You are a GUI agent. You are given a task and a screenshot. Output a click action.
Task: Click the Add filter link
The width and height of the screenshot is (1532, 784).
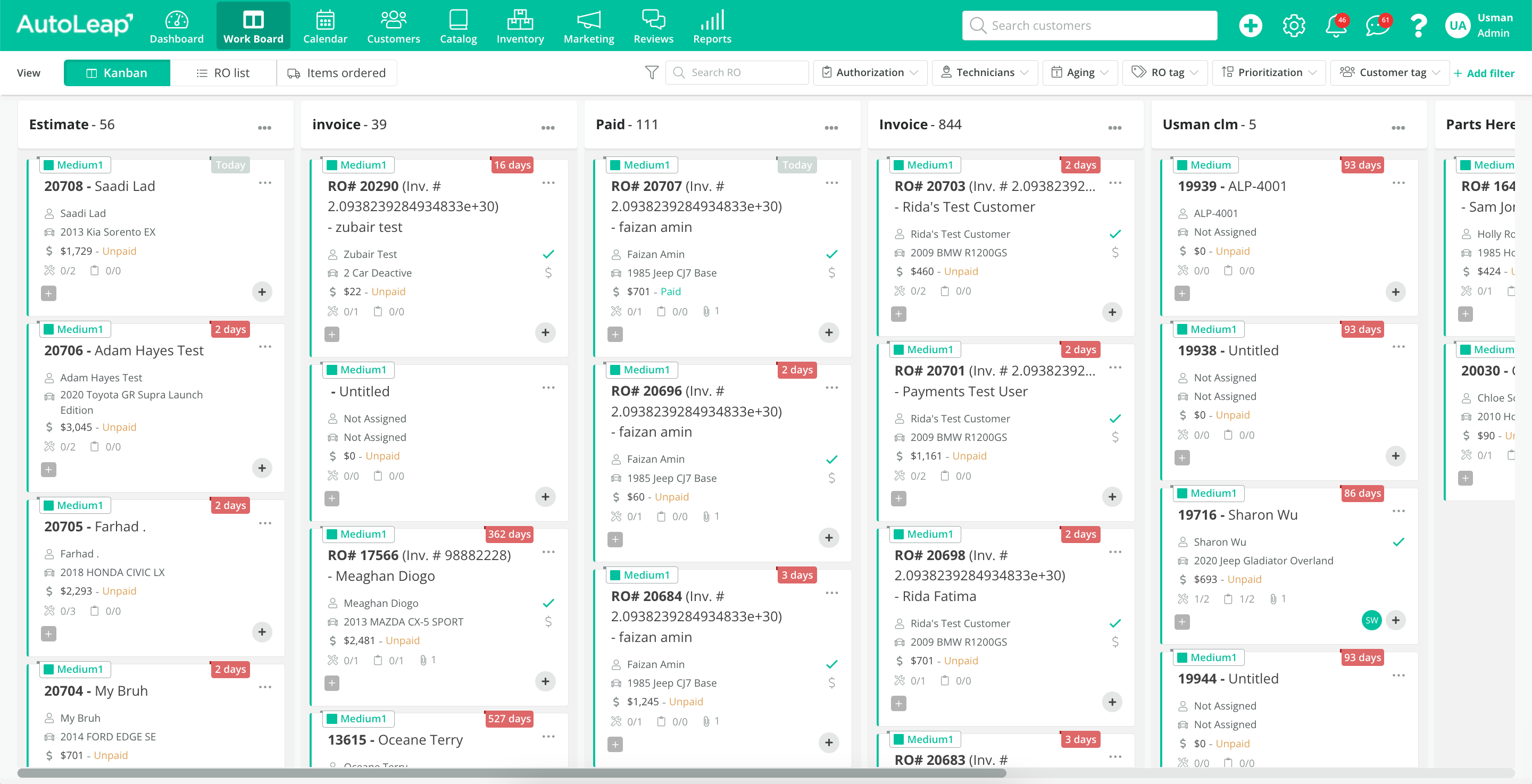click(x=1484, y=73)
